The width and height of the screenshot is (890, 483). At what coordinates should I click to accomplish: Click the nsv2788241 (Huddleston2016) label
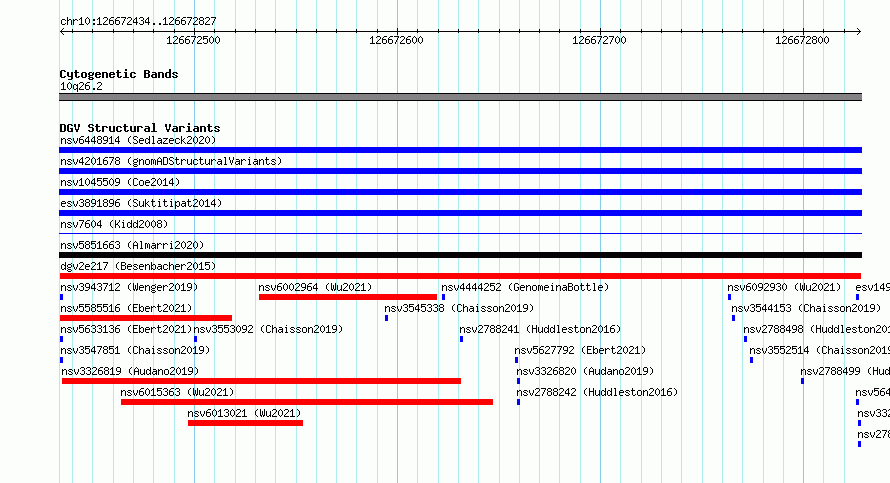point(540,329)
